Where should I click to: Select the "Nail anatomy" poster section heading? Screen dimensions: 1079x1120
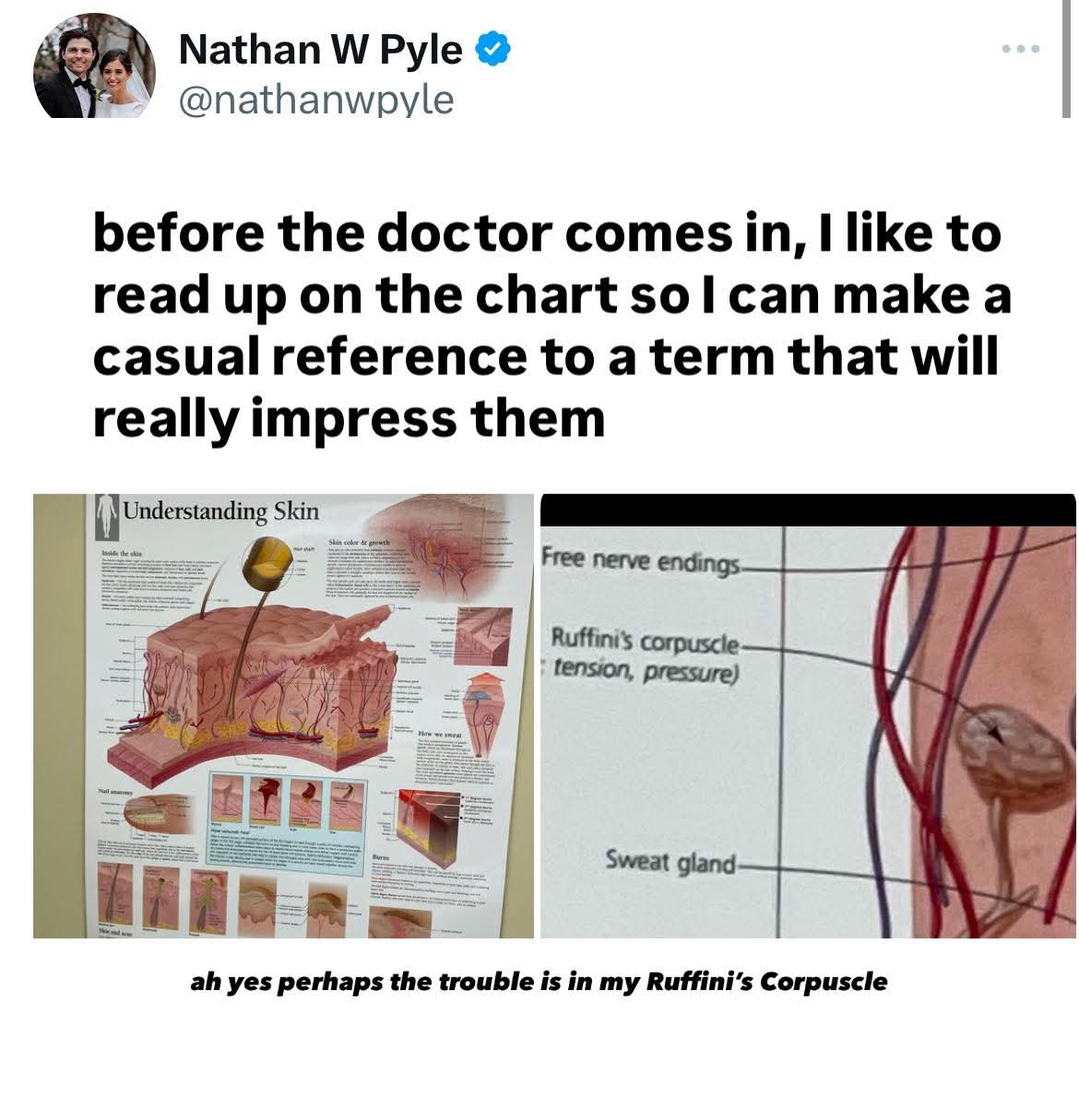(116, 792)
